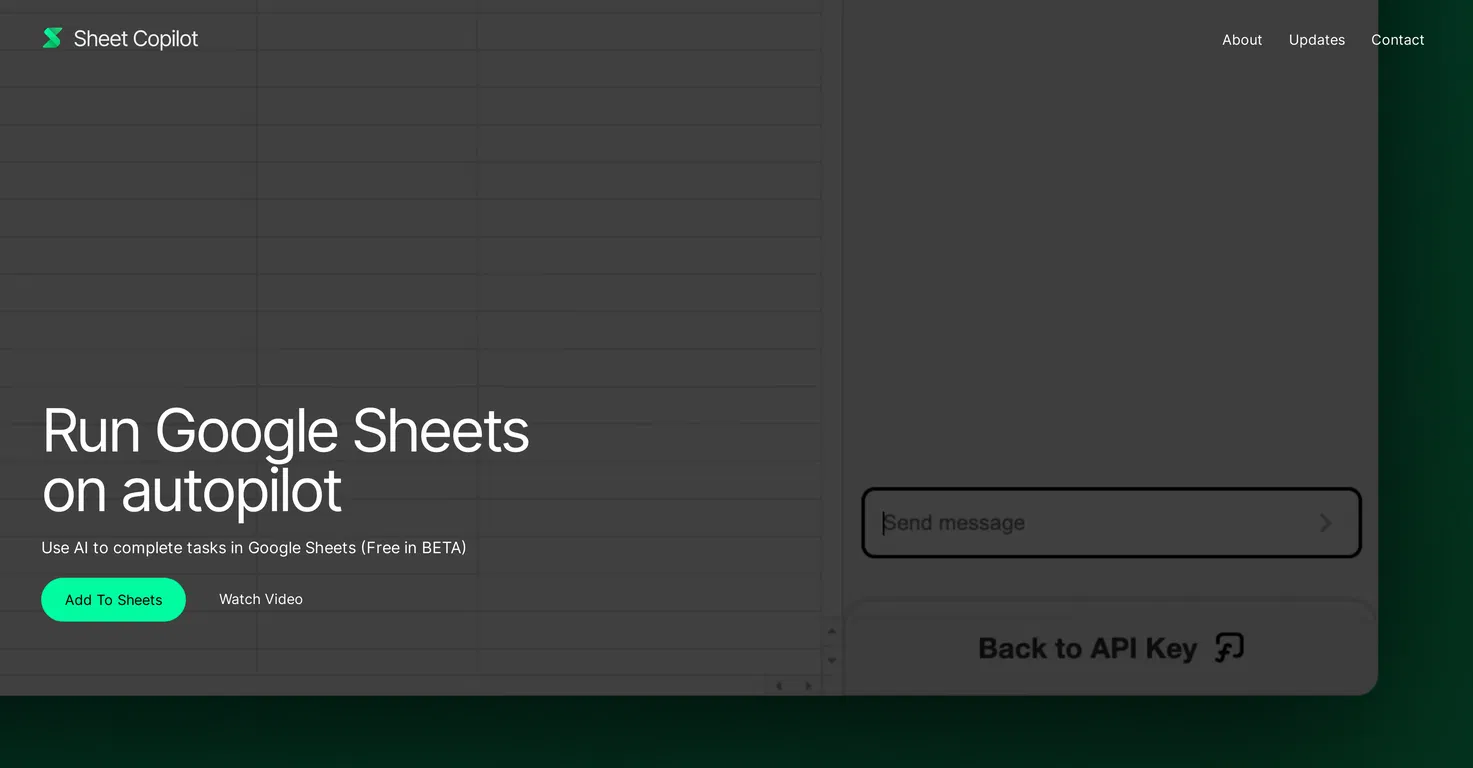Click the Watch Video link
The image size is (1473, 768).
261,599
